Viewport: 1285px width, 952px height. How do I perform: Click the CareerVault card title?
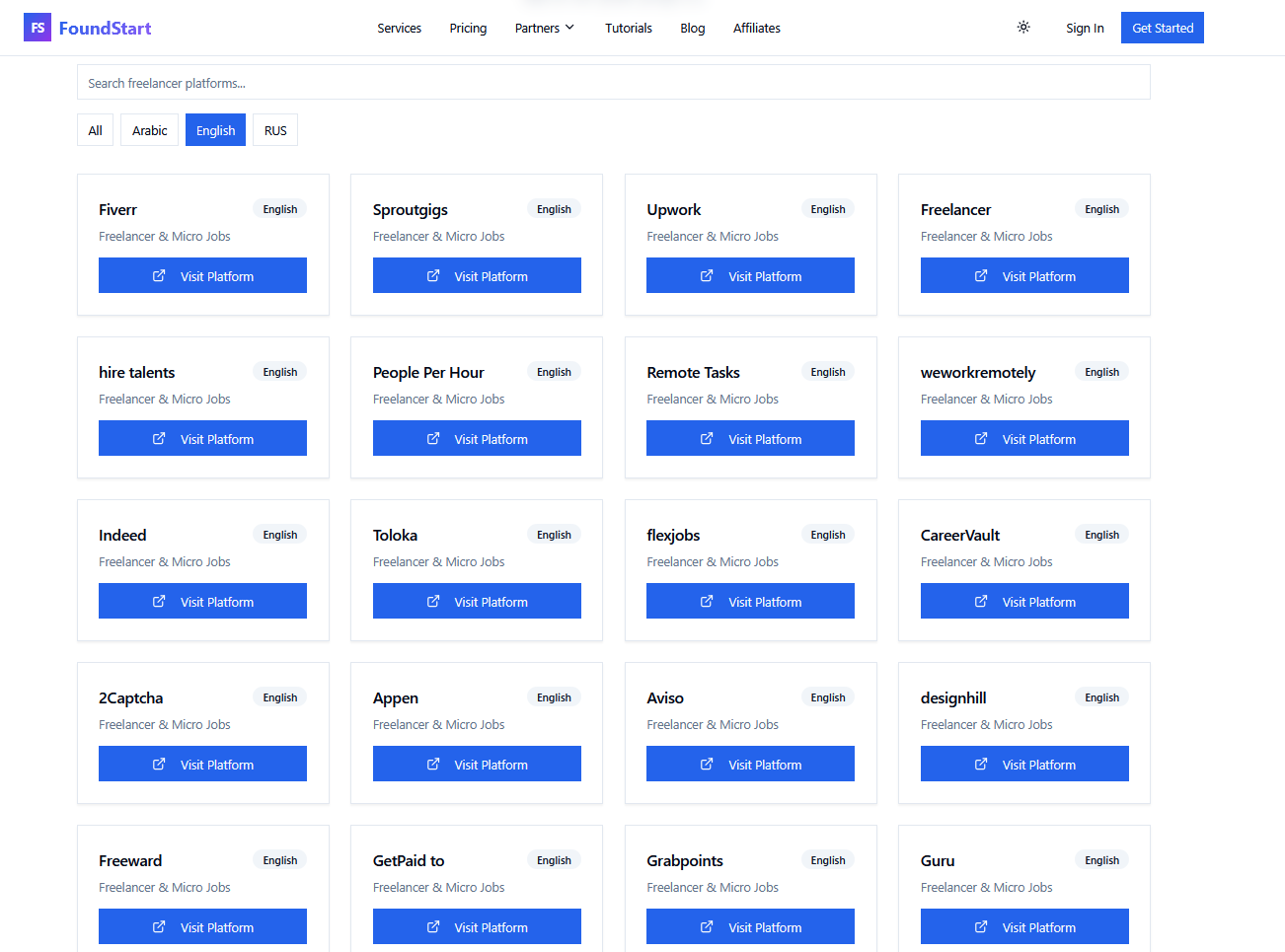point(960,535)
